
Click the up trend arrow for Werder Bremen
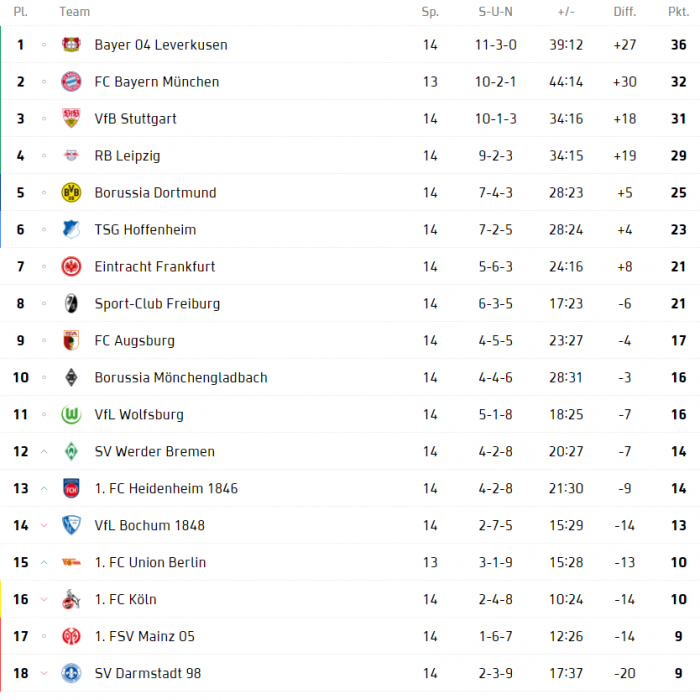pos(44,451)
